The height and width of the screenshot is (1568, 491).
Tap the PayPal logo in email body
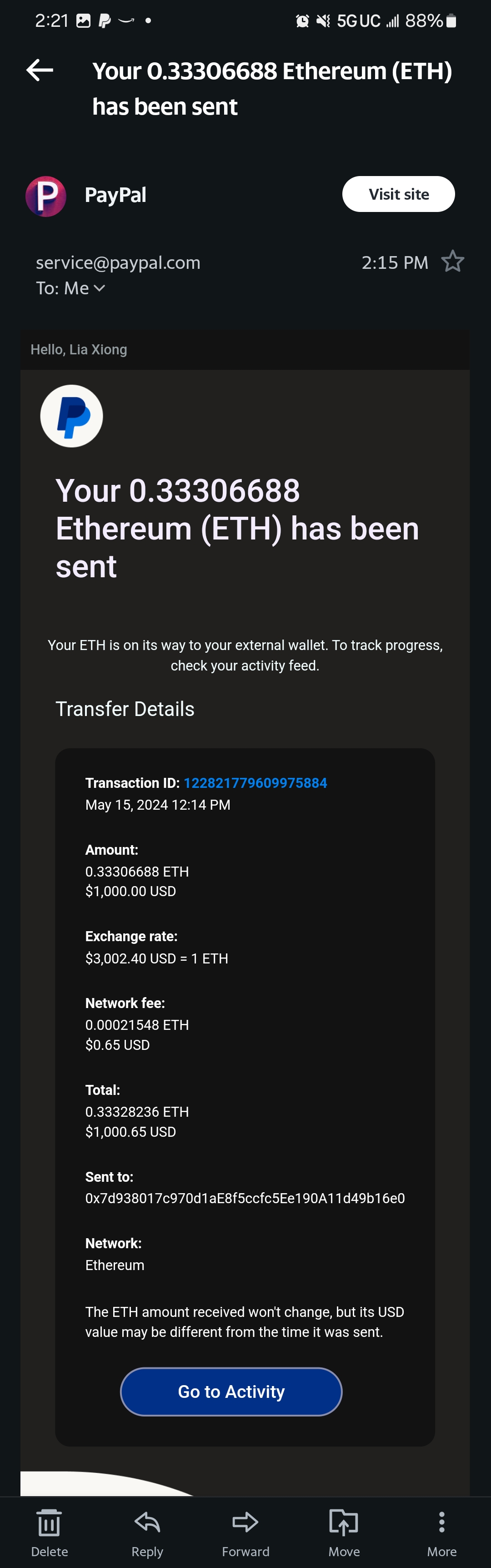point(71,416)
